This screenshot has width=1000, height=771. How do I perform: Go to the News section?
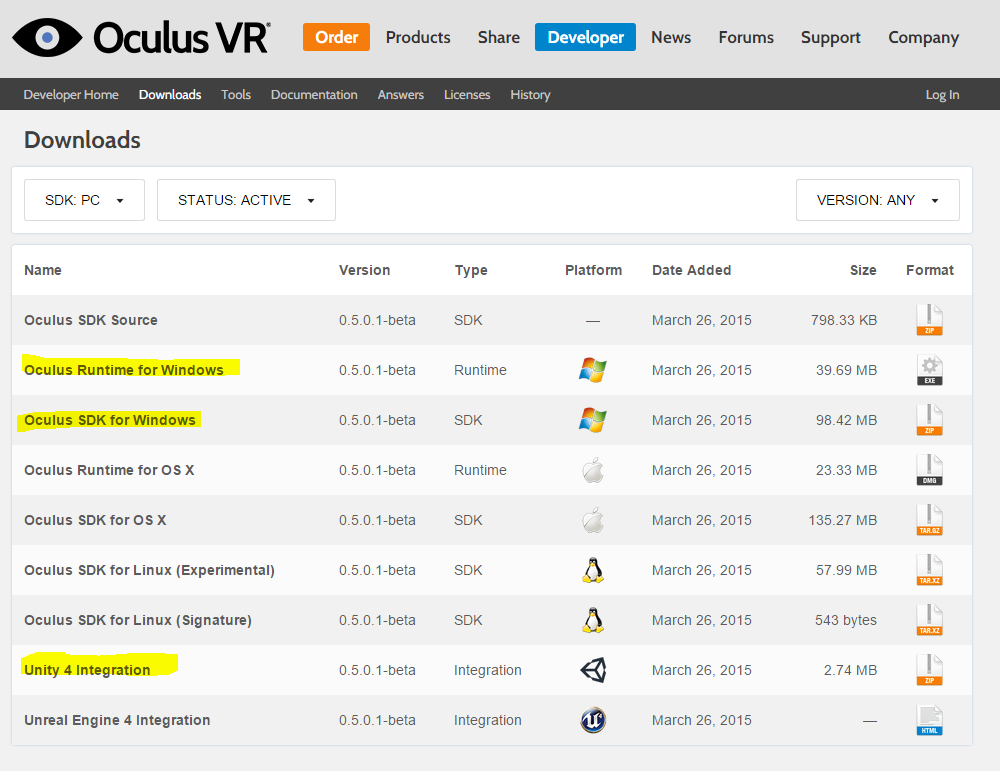[x=671, y=38]
